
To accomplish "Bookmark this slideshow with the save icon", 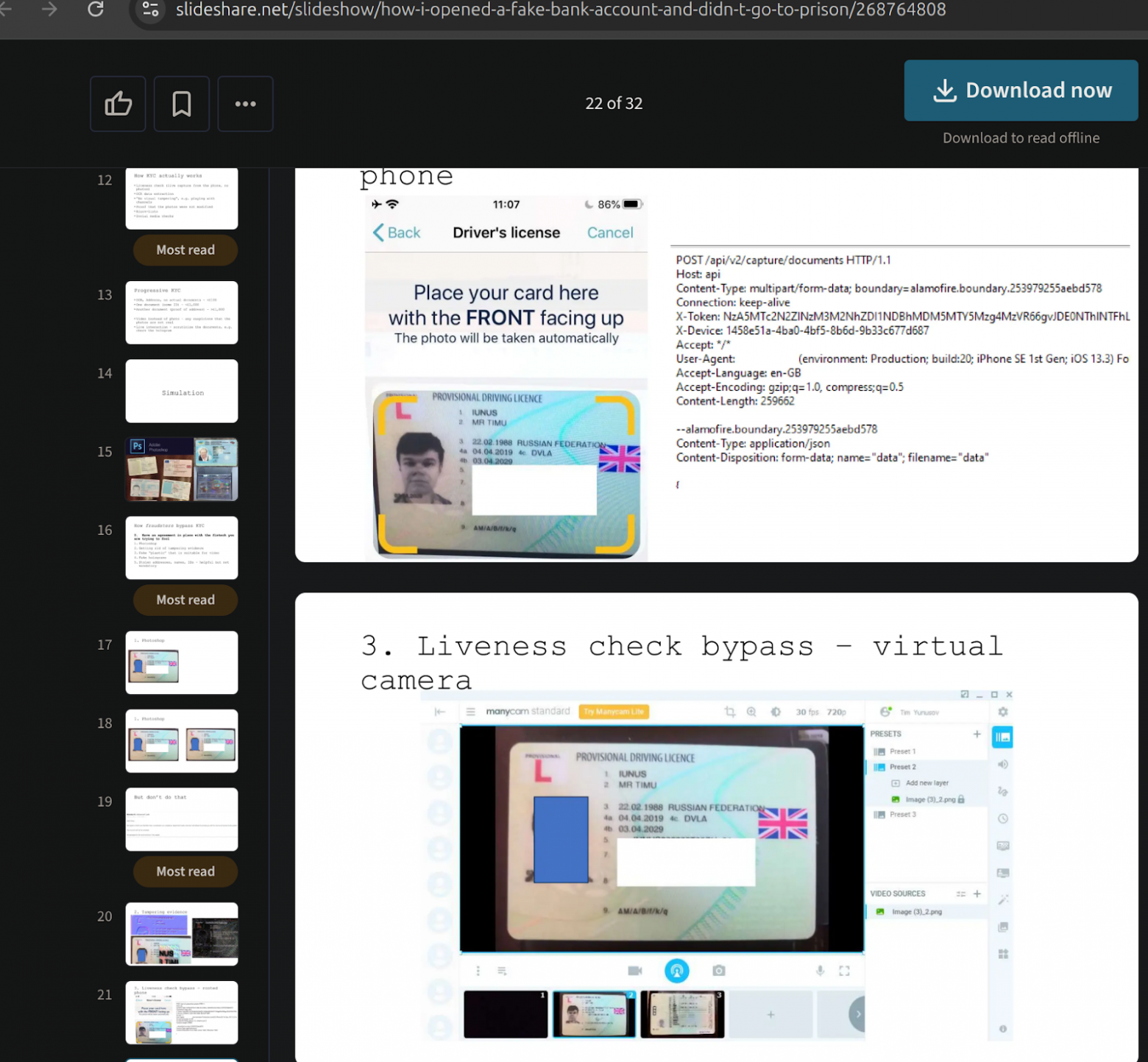I will click(182, 104).
